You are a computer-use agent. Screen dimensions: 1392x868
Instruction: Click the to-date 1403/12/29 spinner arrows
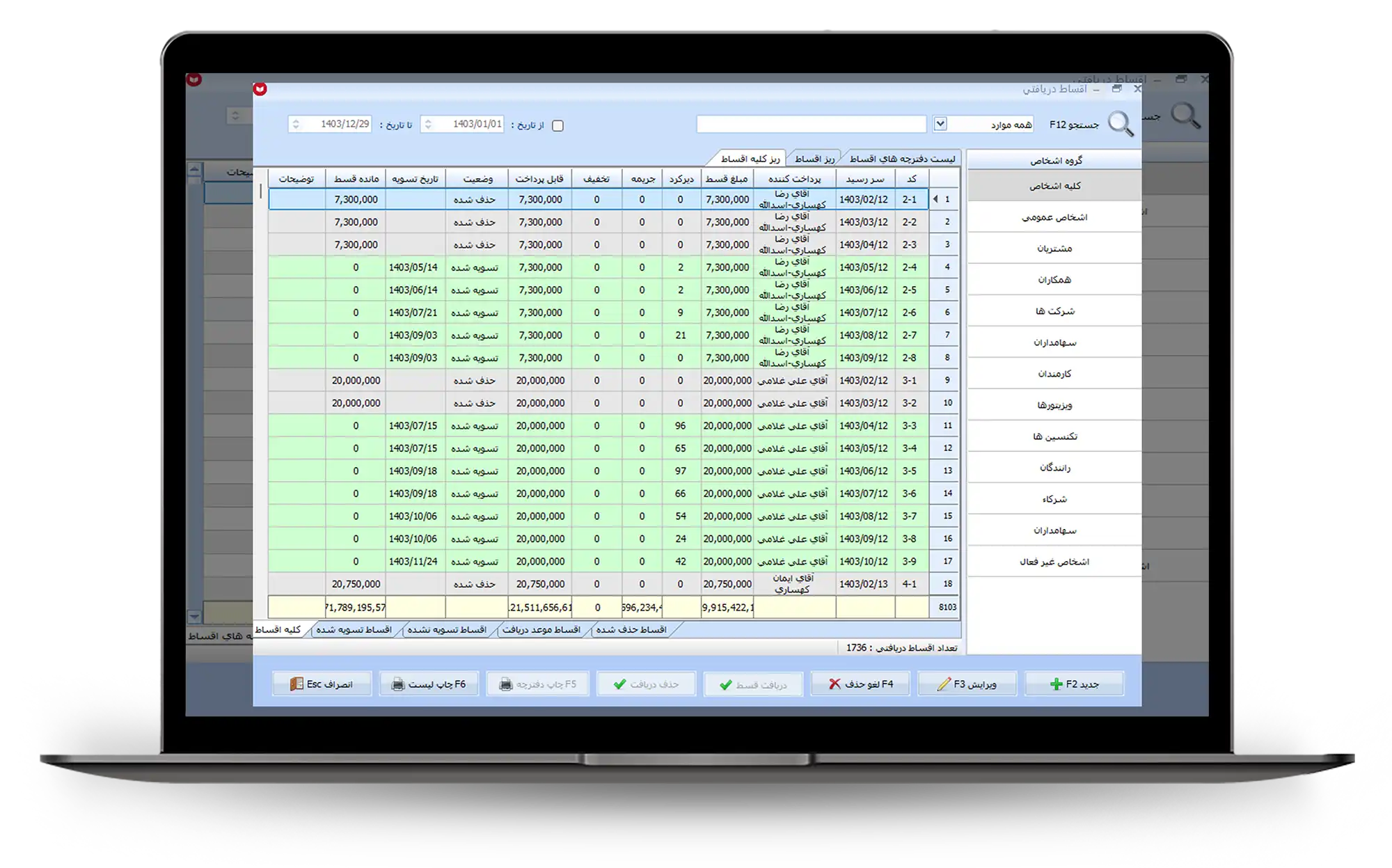[x=296, y=124]
